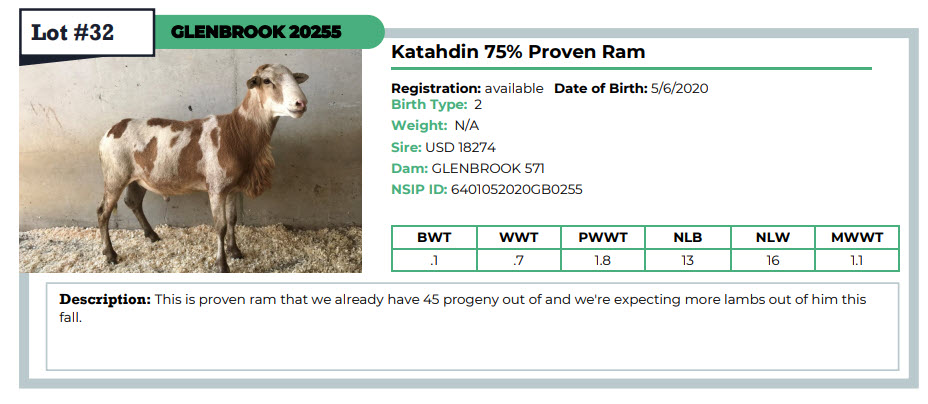Click the Weight N/A field
928x404 pixels.
(435, 125)
